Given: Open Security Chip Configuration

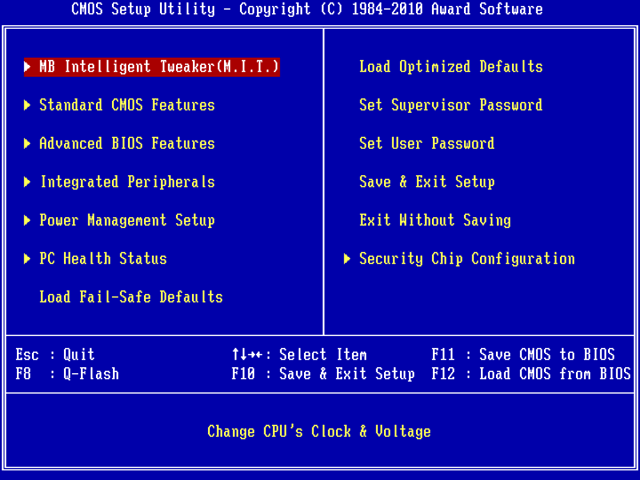Looking at the screenshot, I should click(467, 259).
